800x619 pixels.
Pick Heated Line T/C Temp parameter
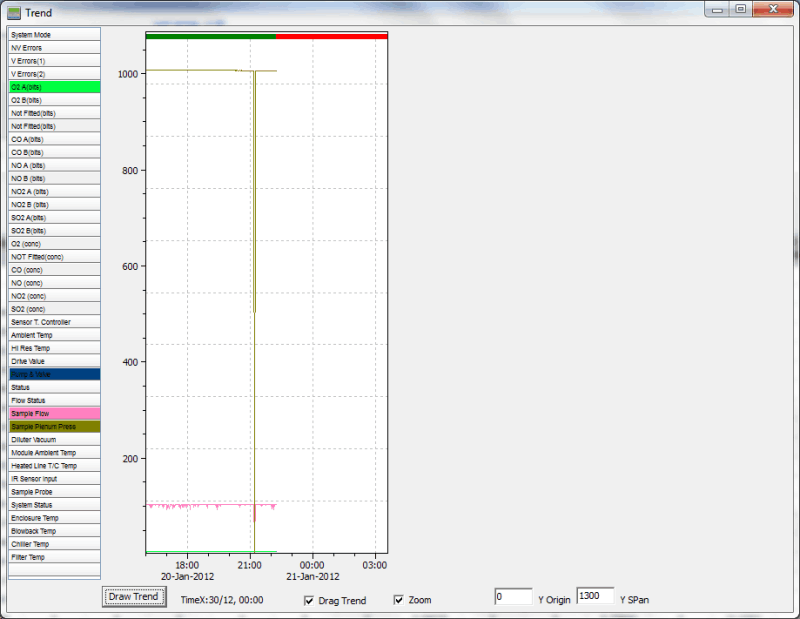click(54, 465)
